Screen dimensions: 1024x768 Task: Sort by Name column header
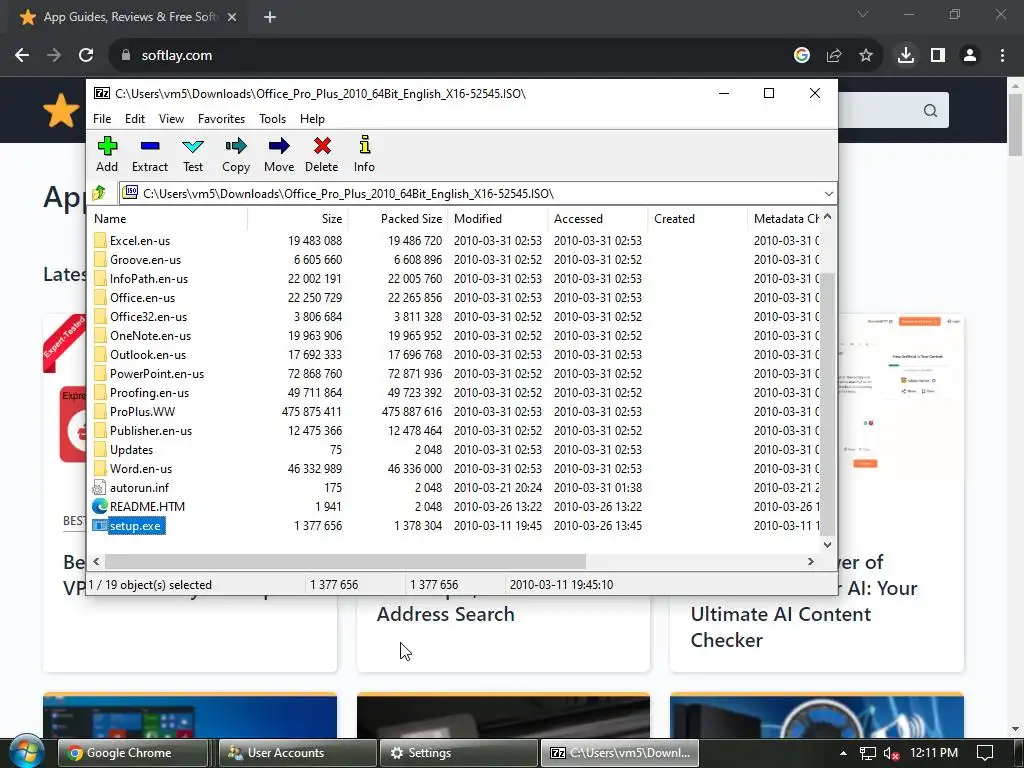point(168,219)
